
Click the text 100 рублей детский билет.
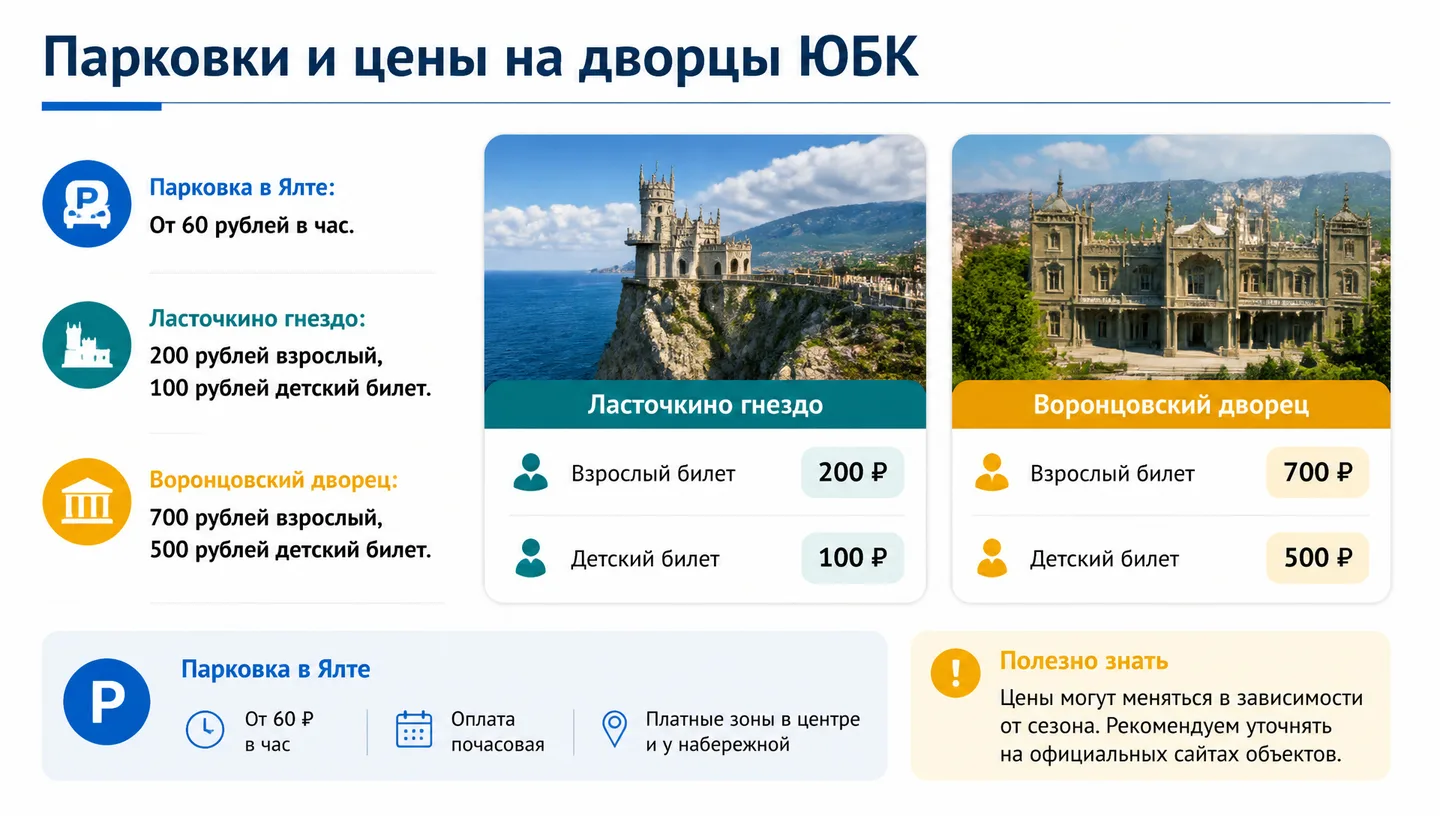[290, 388]
